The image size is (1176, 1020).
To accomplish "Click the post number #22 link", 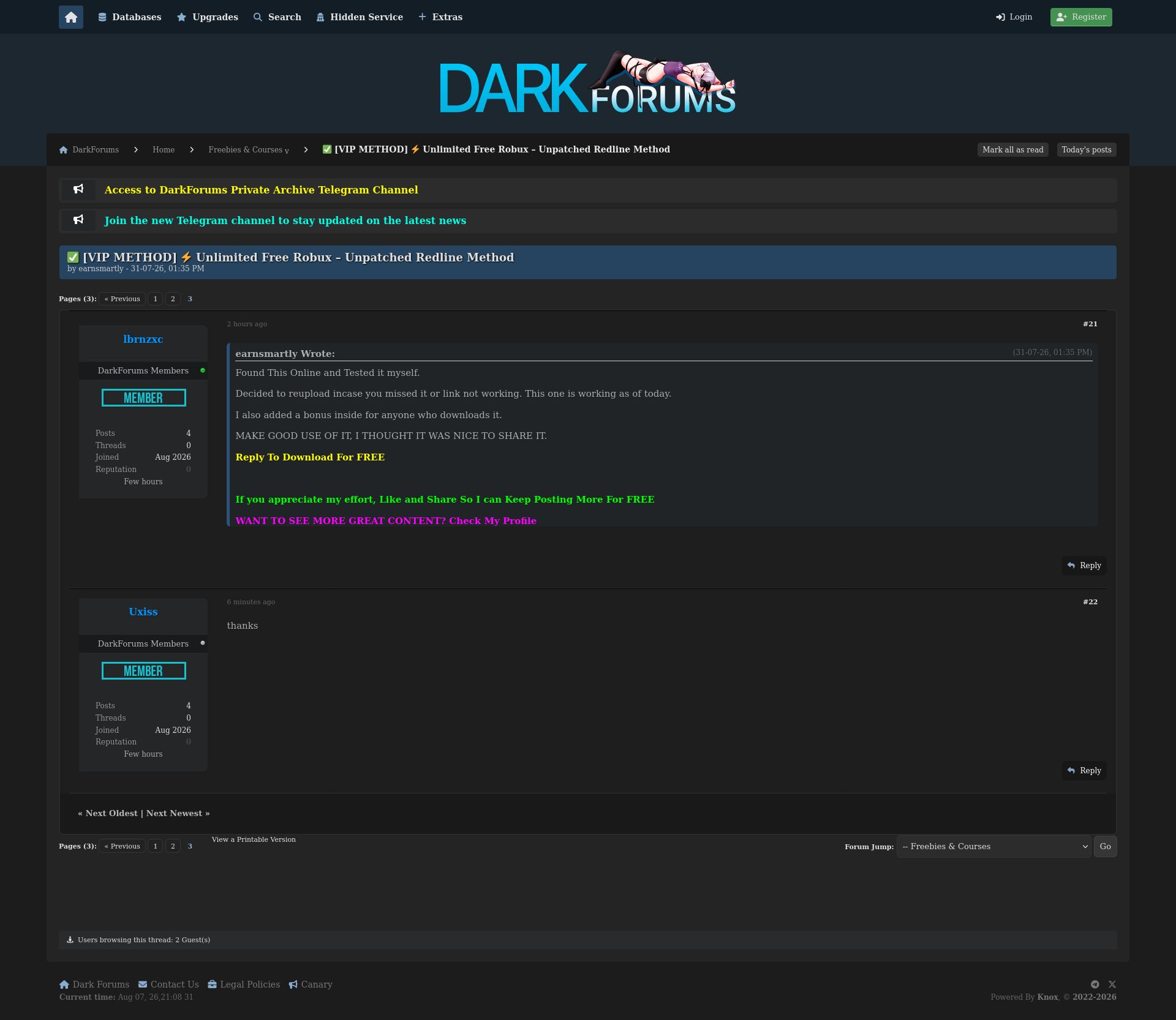I will pyautogui.click(x=1090, y=602).
